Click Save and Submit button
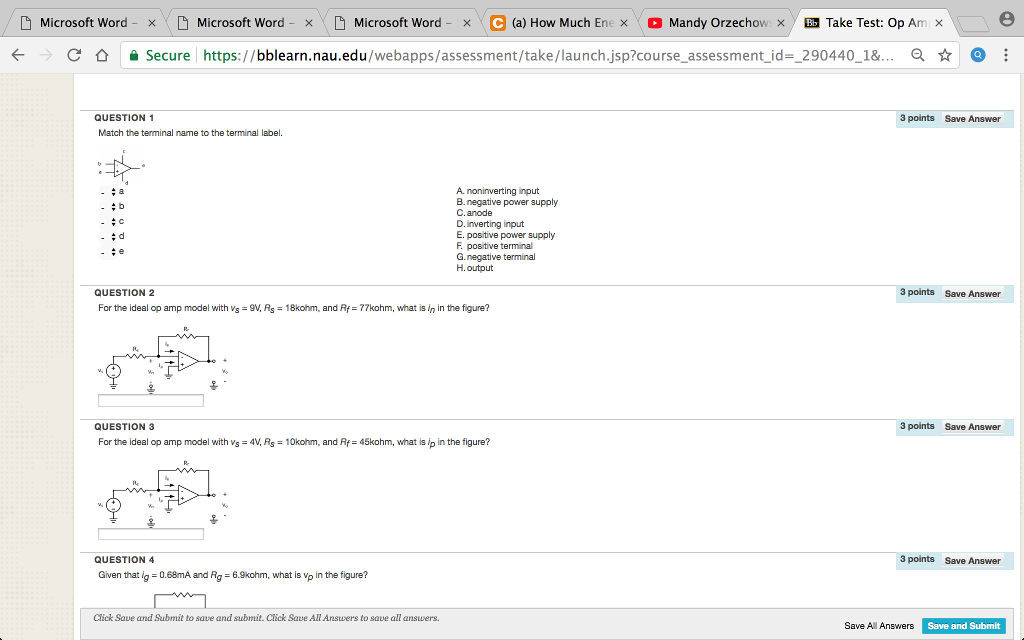Image resolution: width=1024 pixels, height=640 pixels. pos(963,626)
